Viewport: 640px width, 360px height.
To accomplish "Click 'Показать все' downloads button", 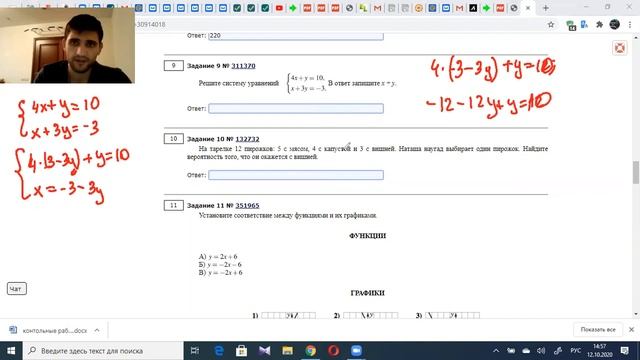I will point(598,330).
